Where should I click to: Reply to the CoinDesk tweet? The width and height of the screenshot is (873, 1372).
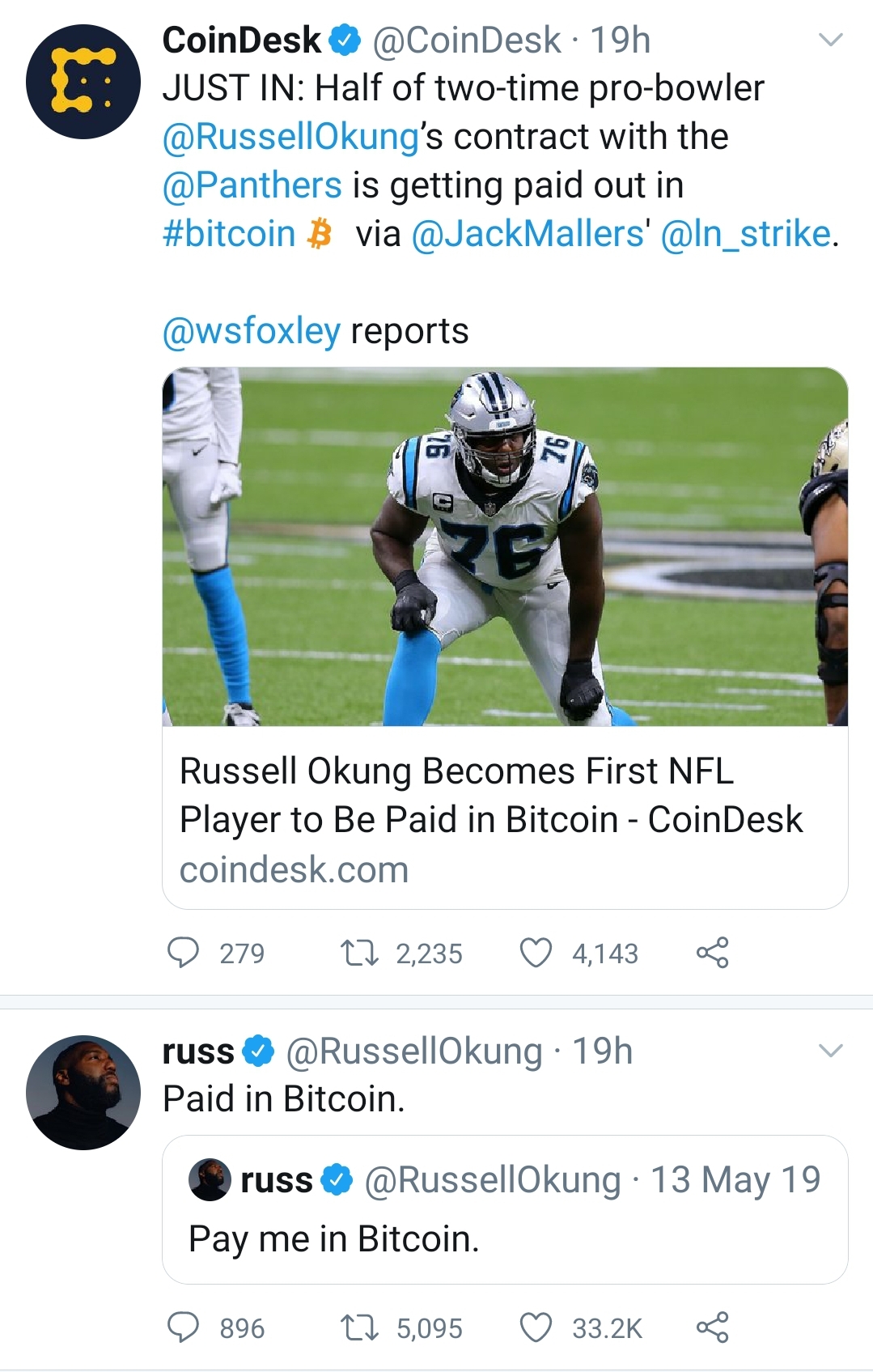pyautogui.click(x=183, y=953)
